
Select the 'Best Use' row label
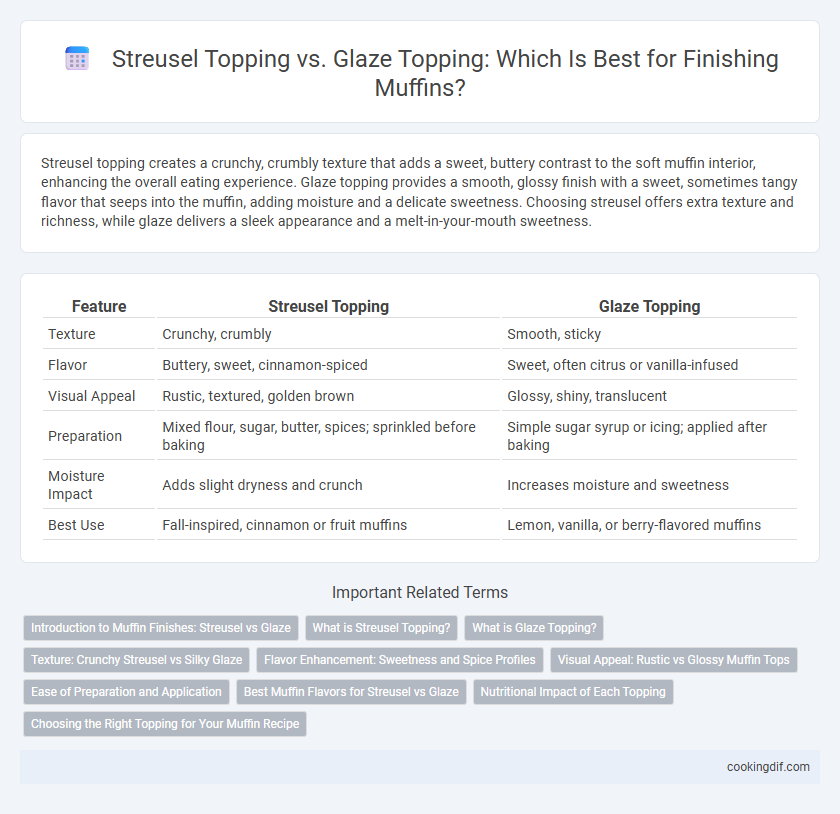(x=76, y=525)
